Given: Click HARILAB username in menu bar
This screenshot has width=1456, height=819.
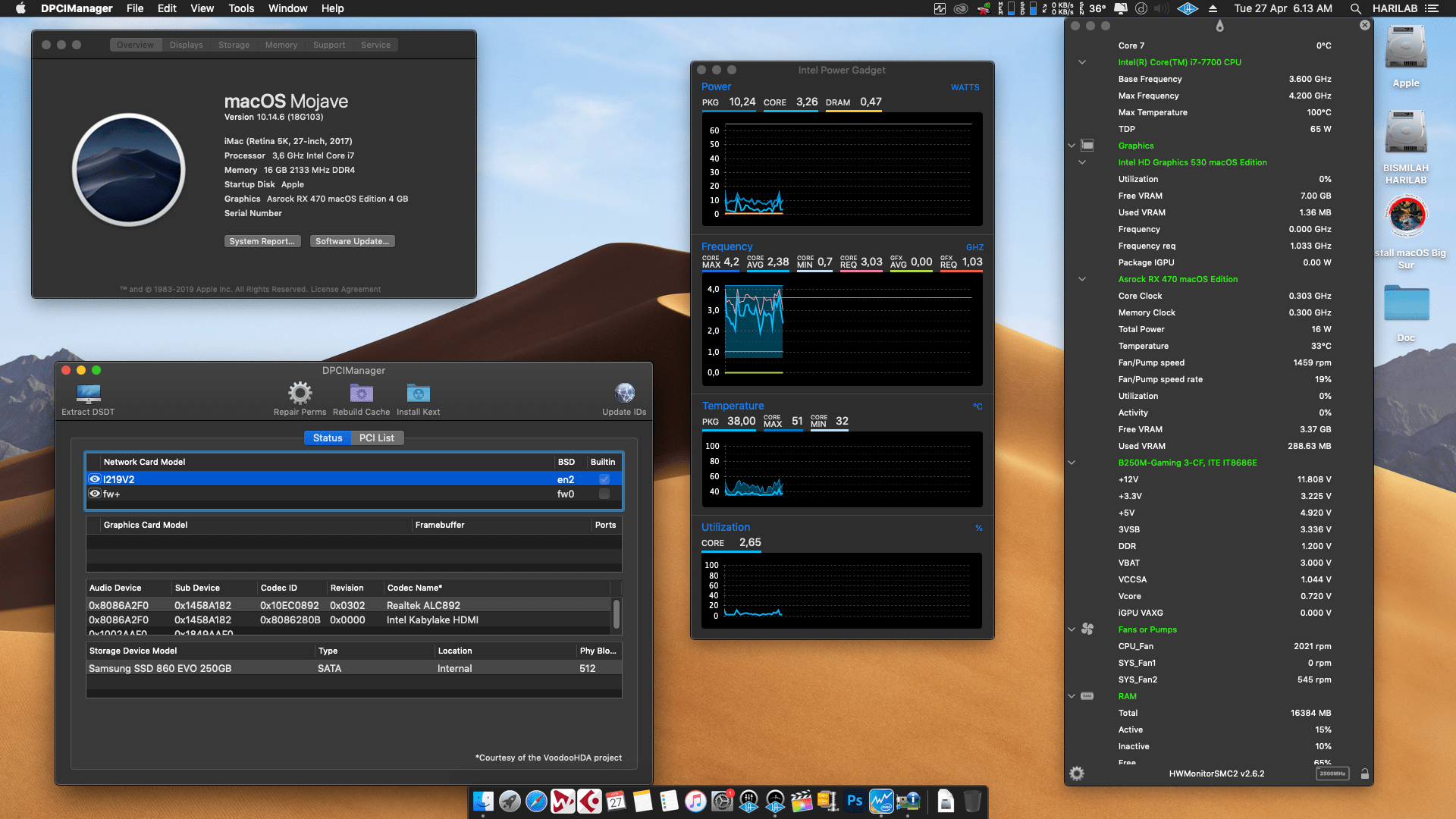Looking at the screenshot, I should pyautogui.click(x=1395, y=8).
